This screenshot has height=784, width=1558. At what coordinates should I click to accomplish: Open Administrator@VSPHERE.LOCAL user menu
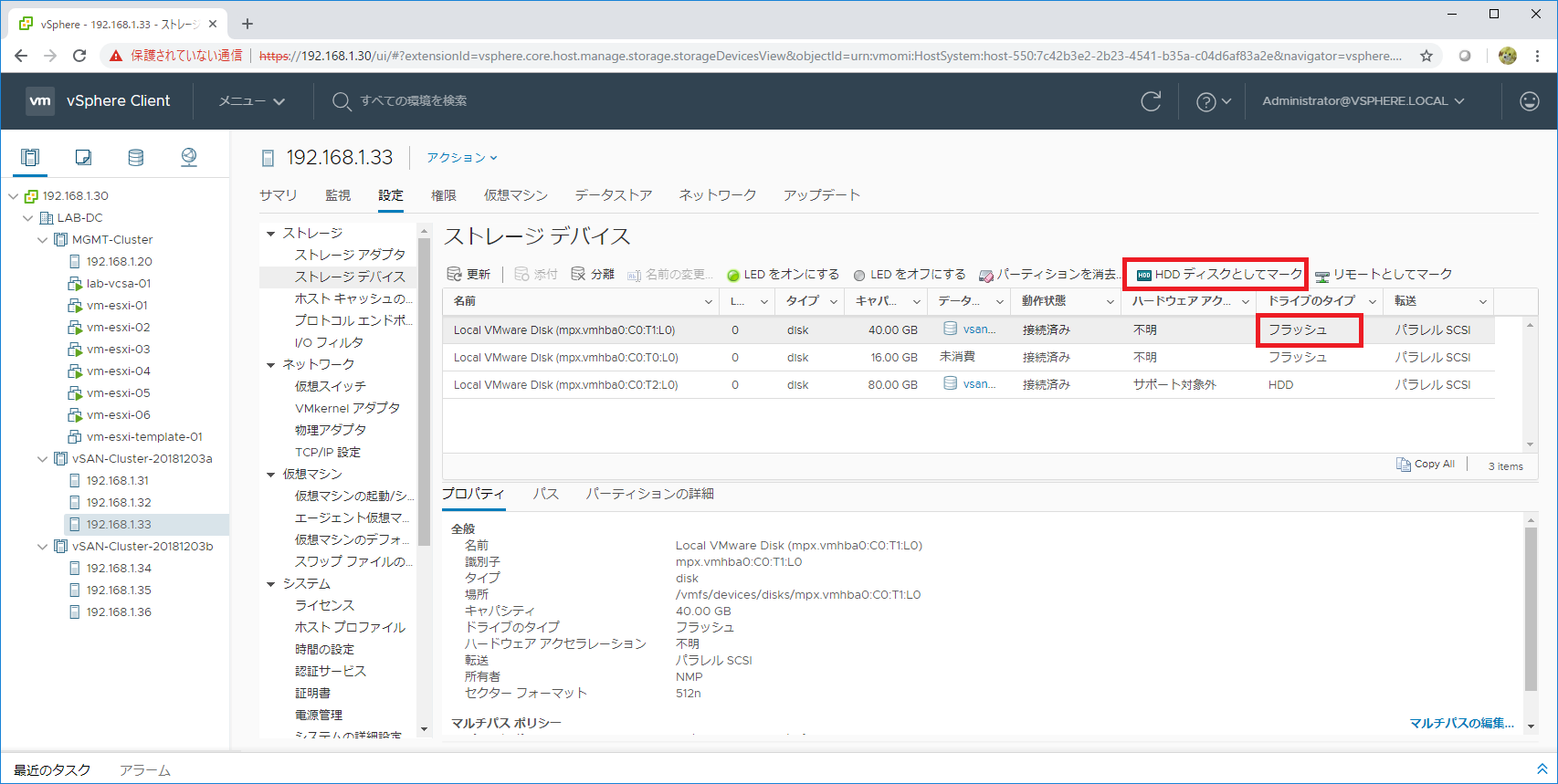[x=1363, y=101]
